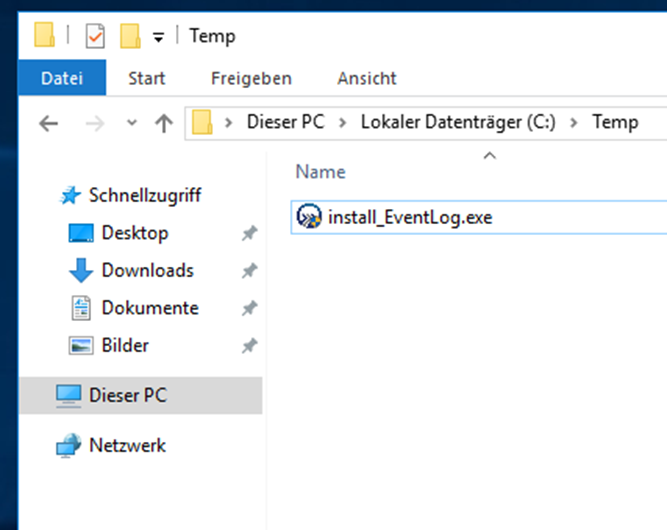Select the install_EventLog.exe file
Viewport: 667px width, 530px height.
click(x=479, y=217)
